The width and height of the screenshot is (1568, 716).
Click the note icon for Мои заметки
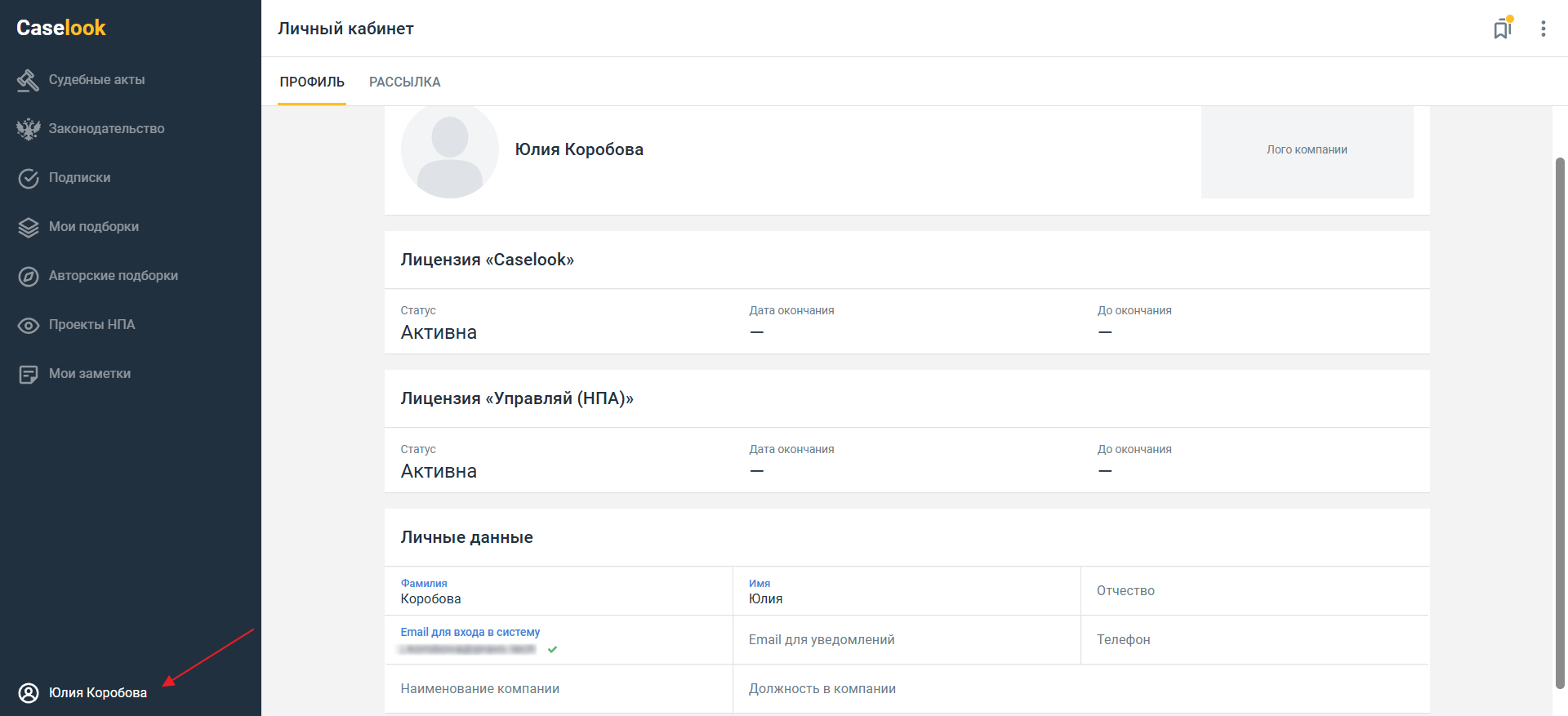(28, 374)
